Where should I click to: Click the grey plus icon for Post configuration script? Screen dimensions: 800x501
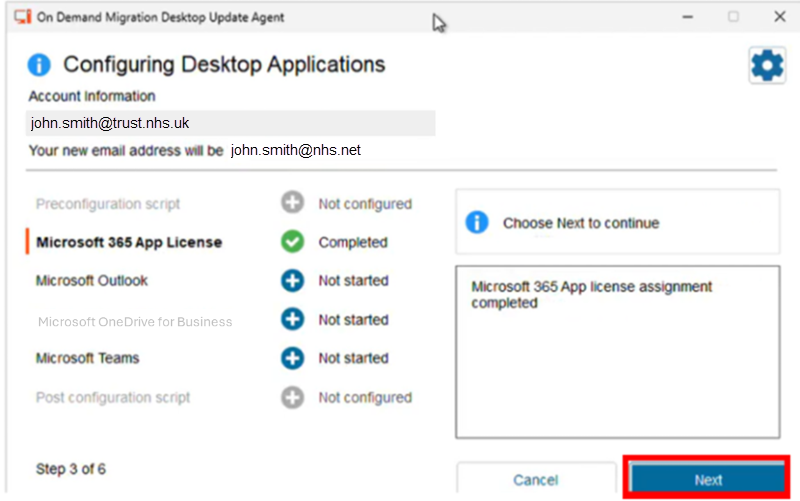(x=292, y=397)
